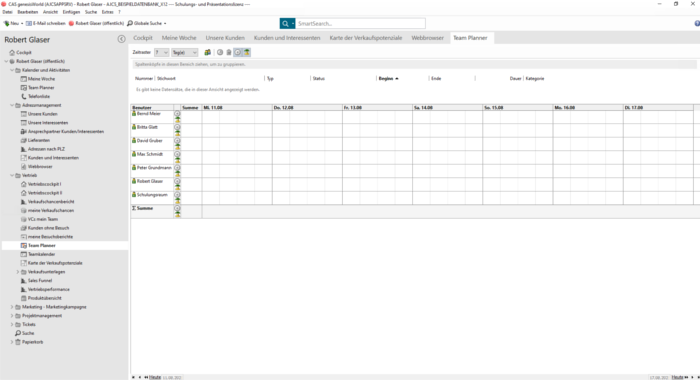Click the Mi. 11.08 day column header
The image size is (700, 380).
[x=237, y=108]
